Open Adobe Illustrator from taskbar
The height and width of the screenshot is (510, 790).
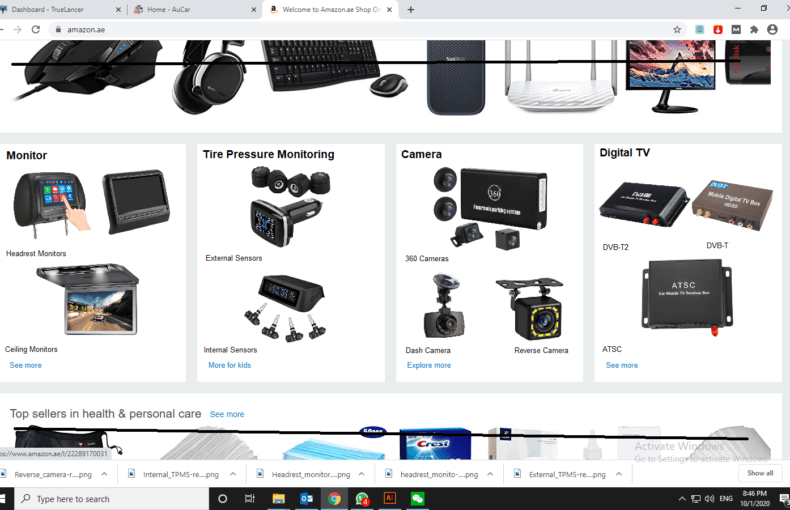pyautogui.click(x=389, y=499)
